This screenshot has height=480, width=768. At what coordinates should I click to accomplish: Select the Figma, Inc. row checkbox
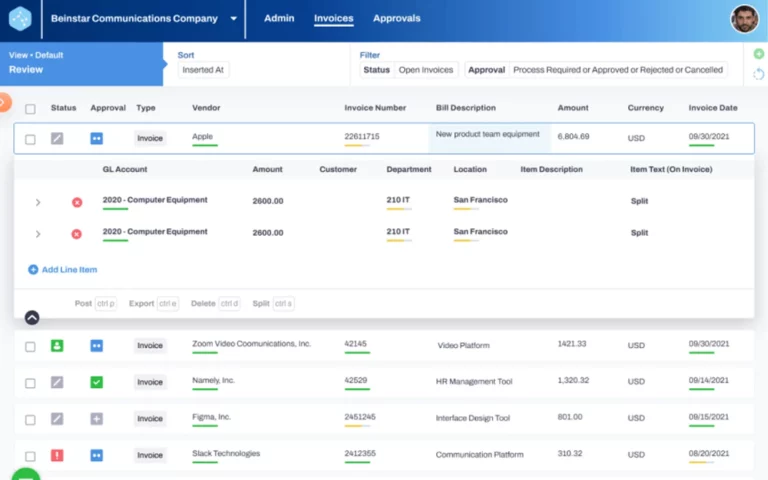point(30,419)
